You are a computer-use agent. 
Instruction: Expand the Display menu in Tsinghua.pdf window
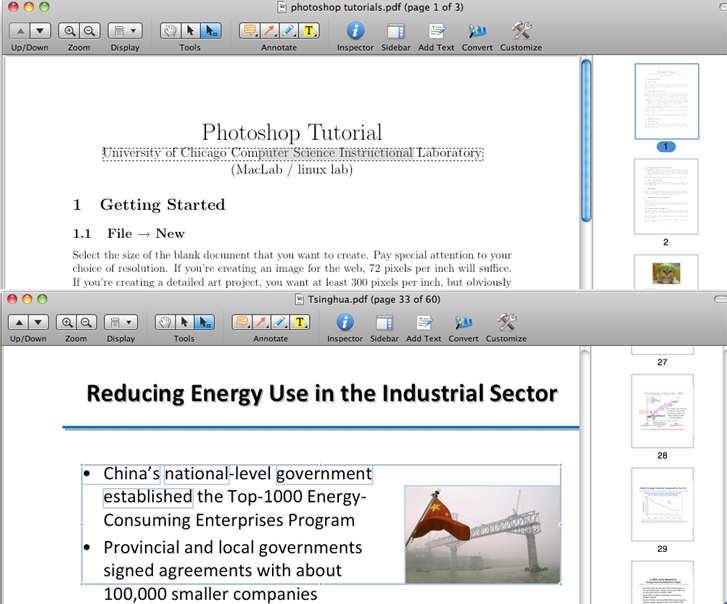point(121,322)
